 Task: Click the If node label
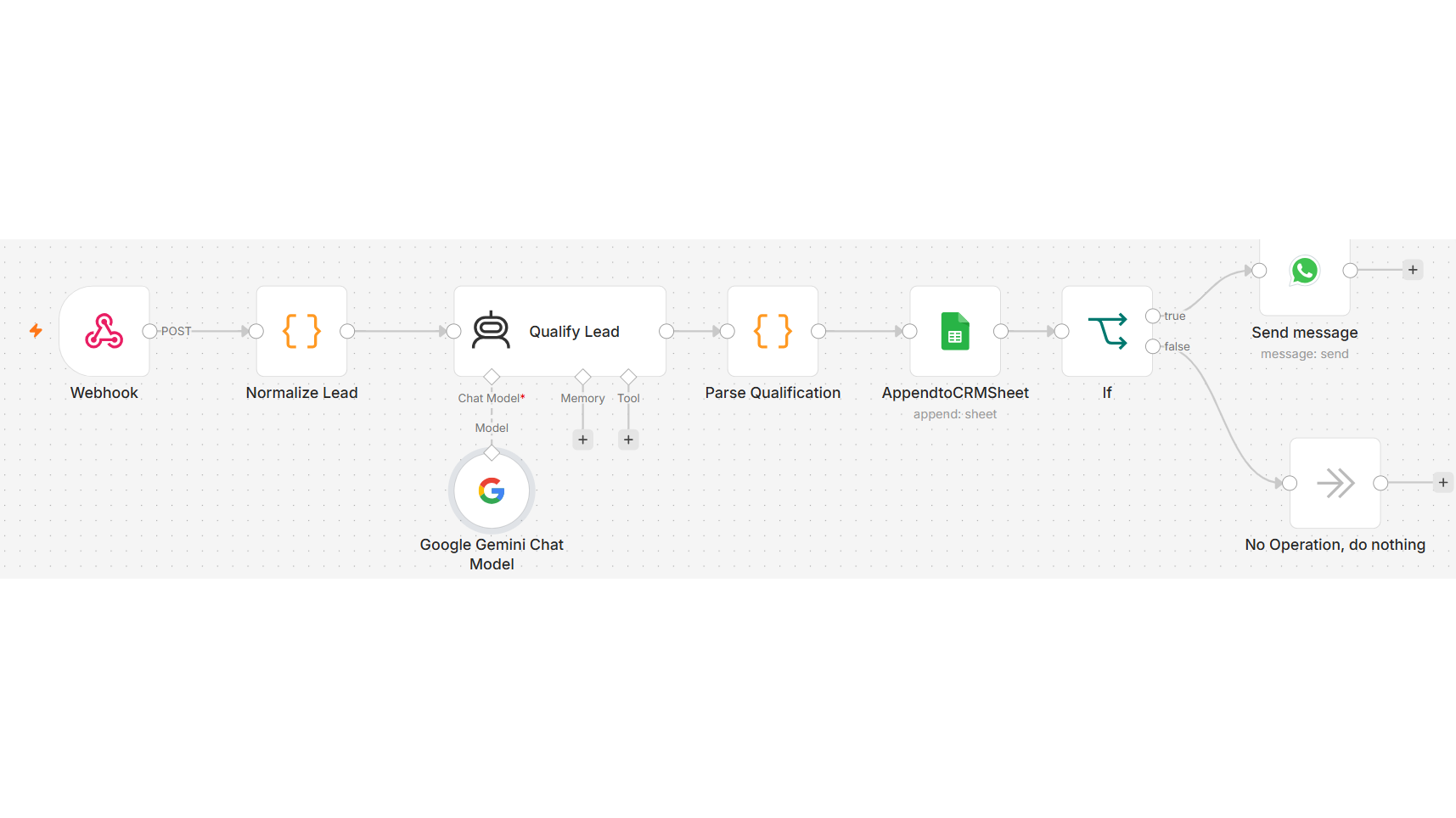pos(1107,393)
